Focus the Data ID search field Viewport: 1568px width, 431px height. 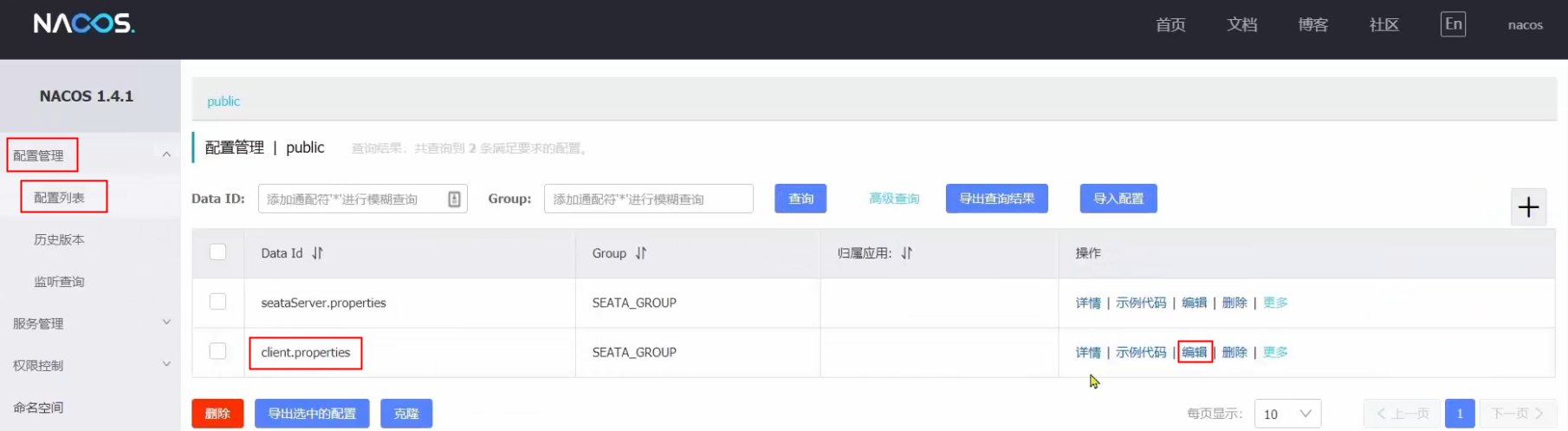[362, 199]
